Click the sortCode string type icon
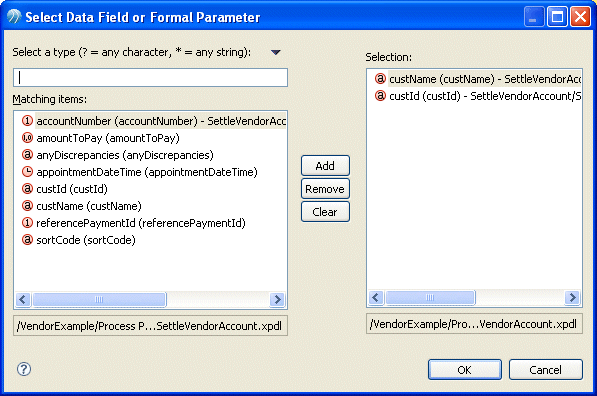This screenshot has height=396, width=597. 27,240
